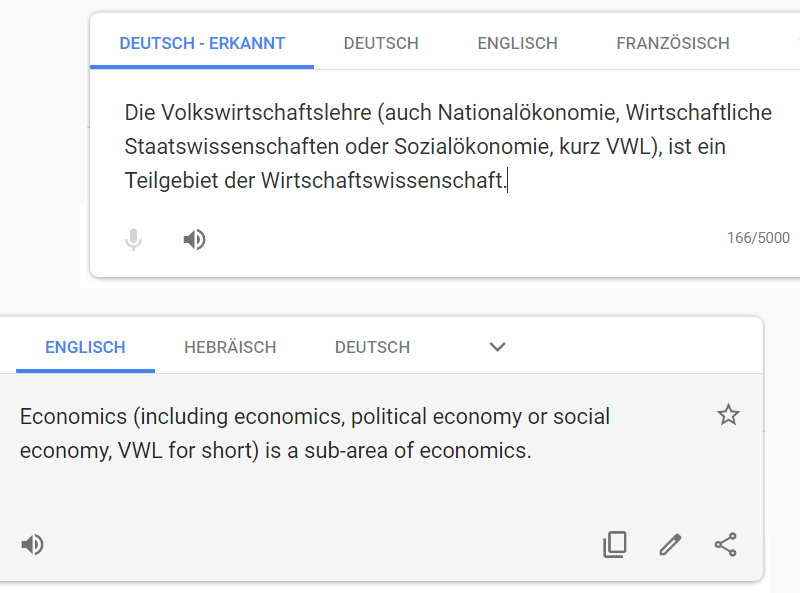Expand more target languages chevron

click(x=497, y=347)
